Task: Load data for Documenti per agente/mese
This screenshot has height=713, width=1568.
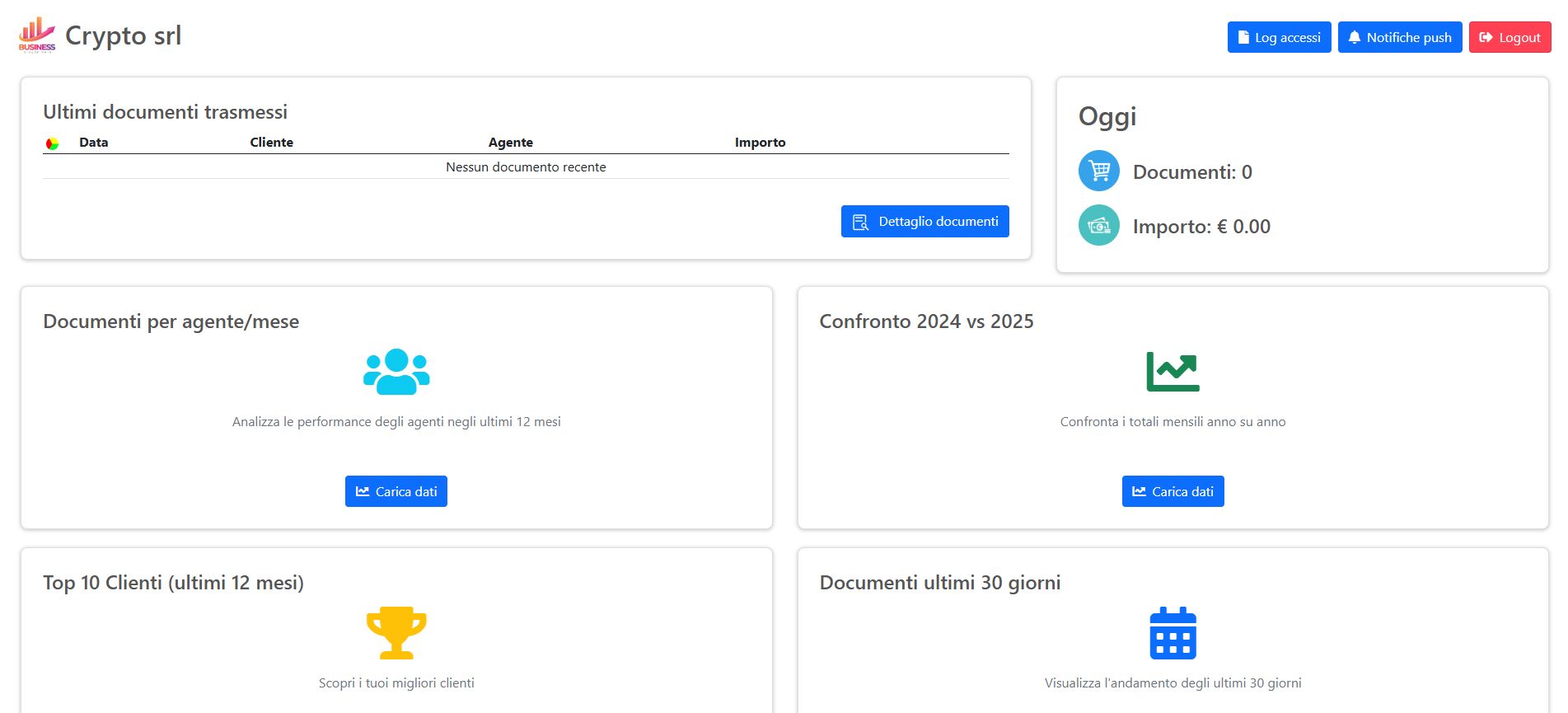Action: click(x=396, y=491)
